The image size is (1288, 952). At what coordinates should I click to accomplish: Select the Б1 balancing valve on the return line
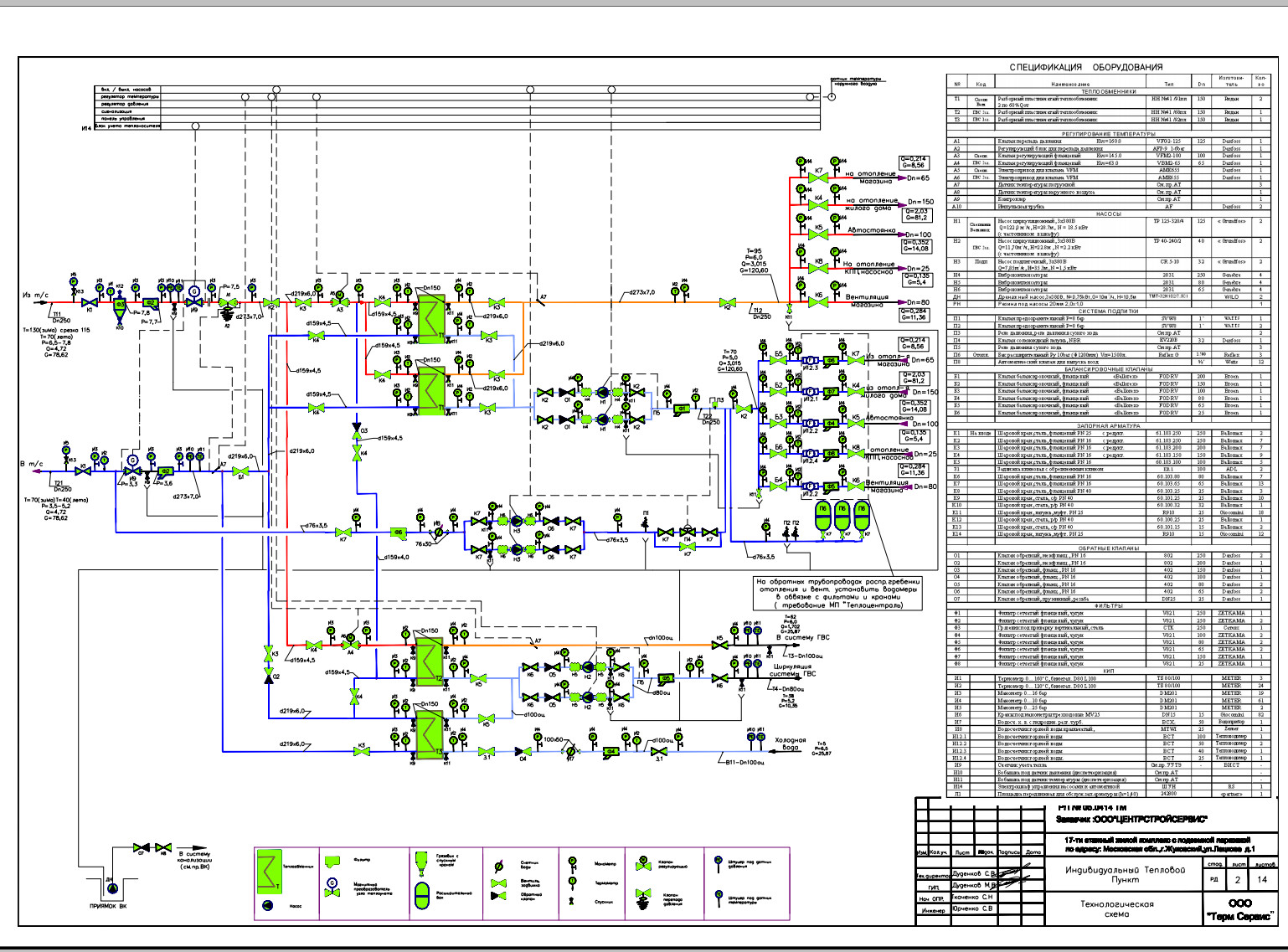[x=240, y=471]
